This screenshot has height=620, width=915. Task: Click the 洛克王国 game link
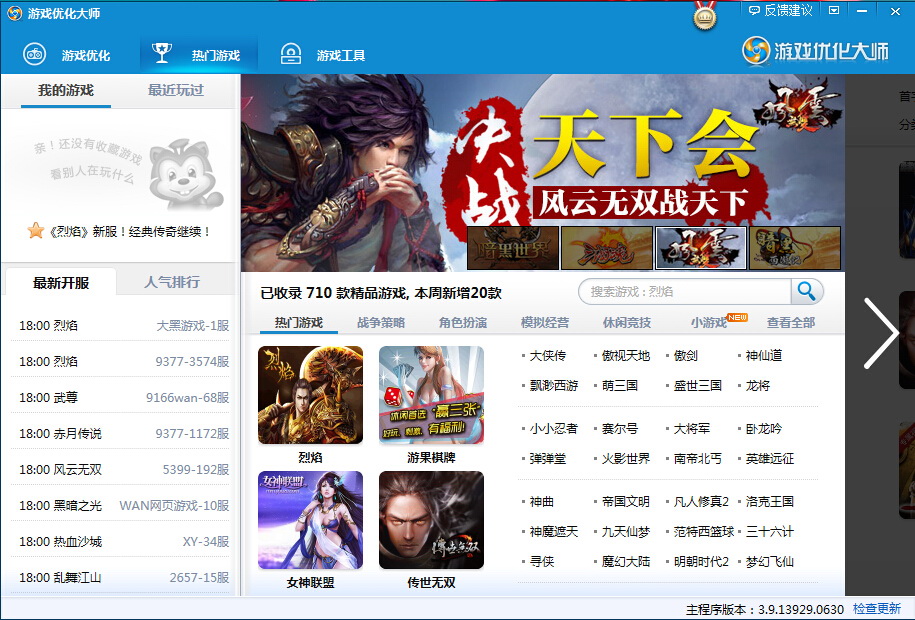(x=770, y=501)
